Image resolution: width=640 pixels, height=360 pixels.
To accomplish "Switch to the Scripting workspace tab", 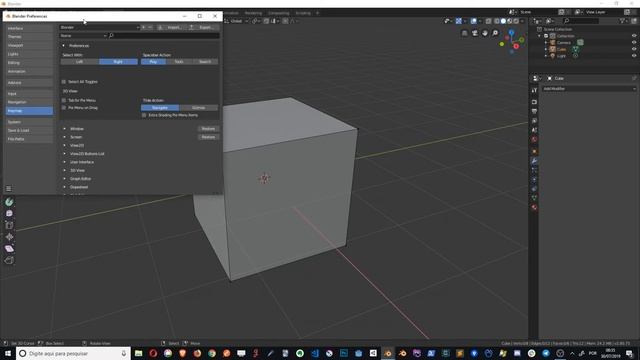I will pyautogui.click(x=303, y=13).
